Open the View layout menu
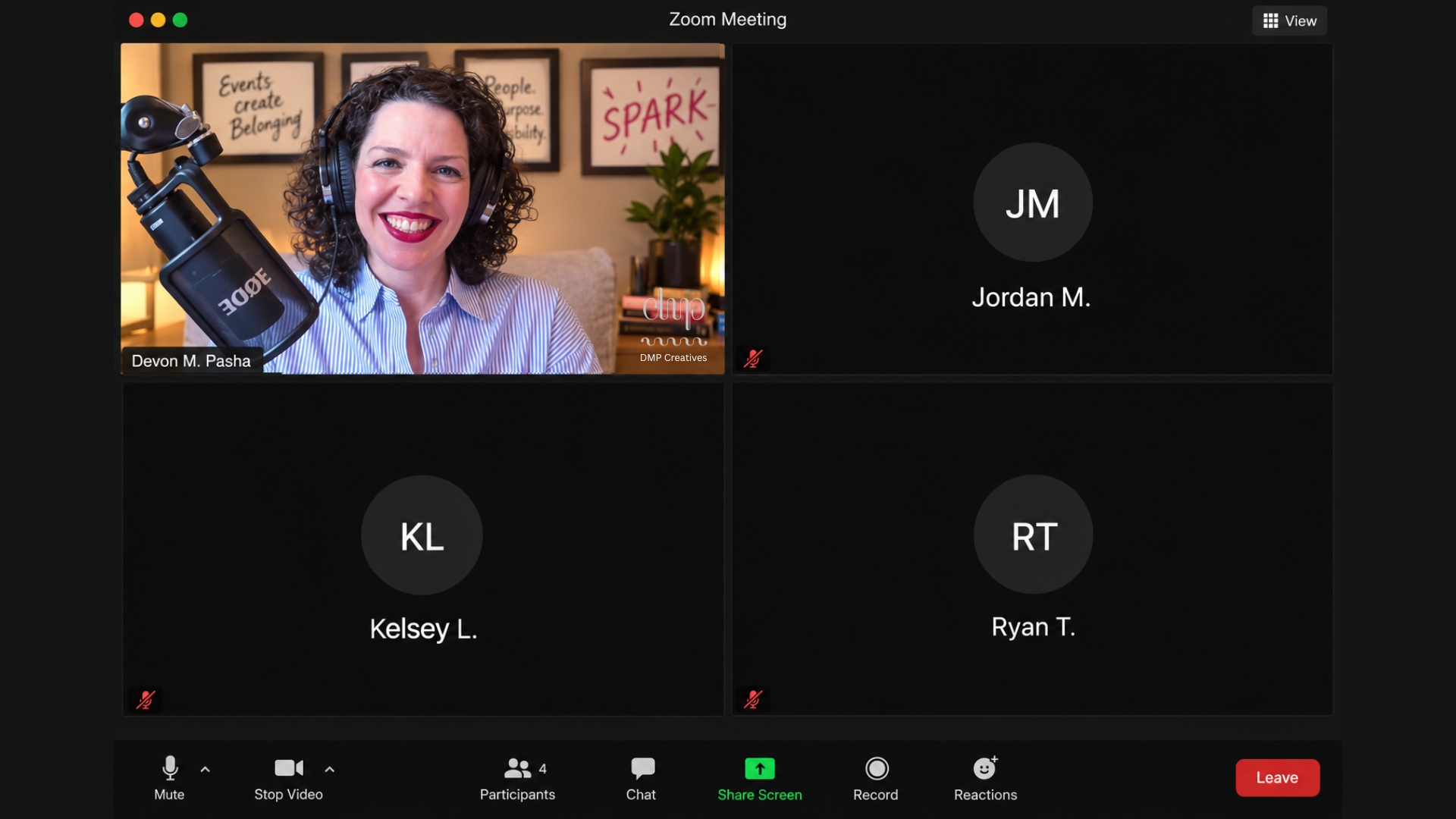1456x819 pixels. click(x=1289, y=21)
